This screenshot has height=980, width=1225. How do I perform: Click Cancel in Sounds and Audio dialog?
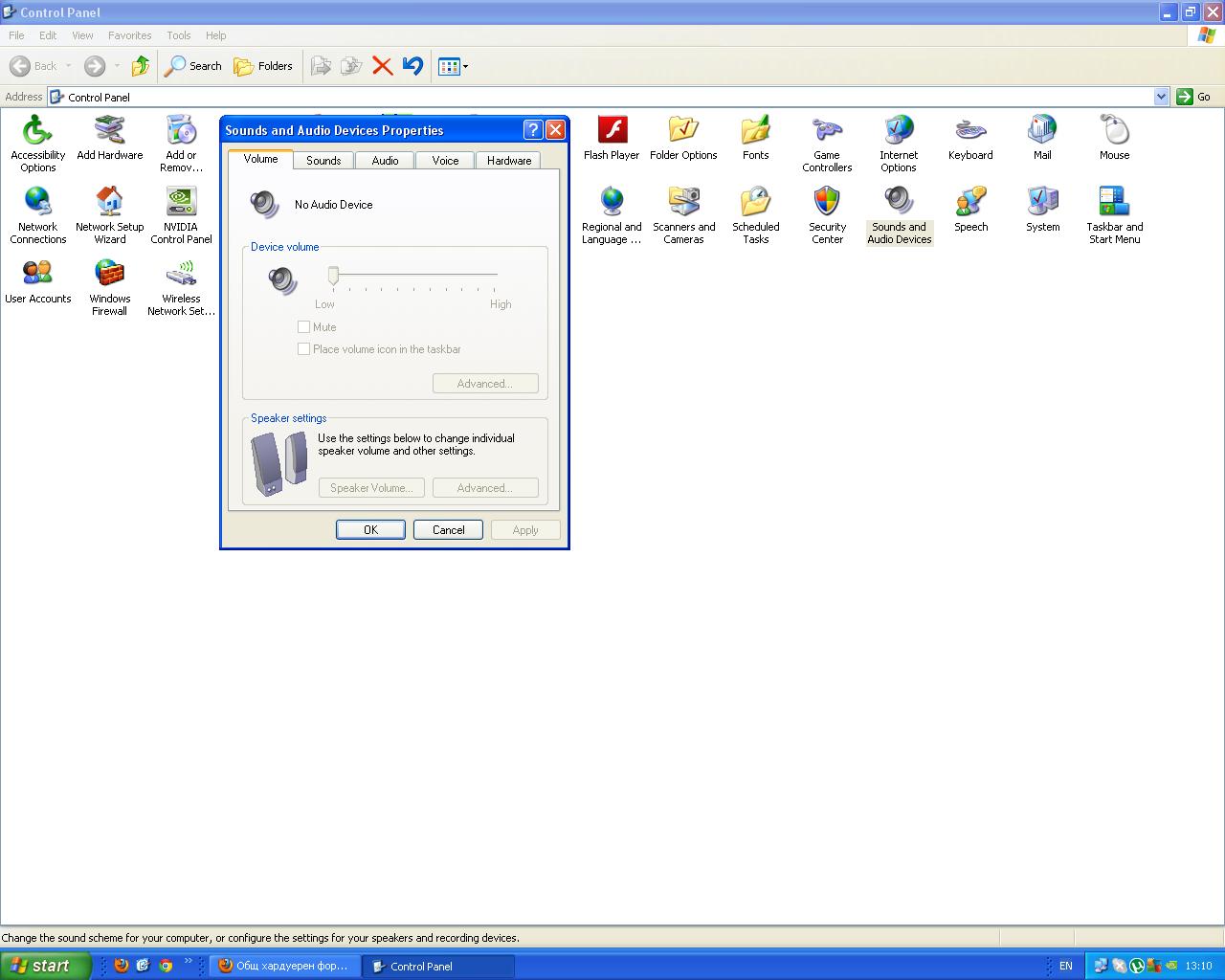click(x=448, y=530)
